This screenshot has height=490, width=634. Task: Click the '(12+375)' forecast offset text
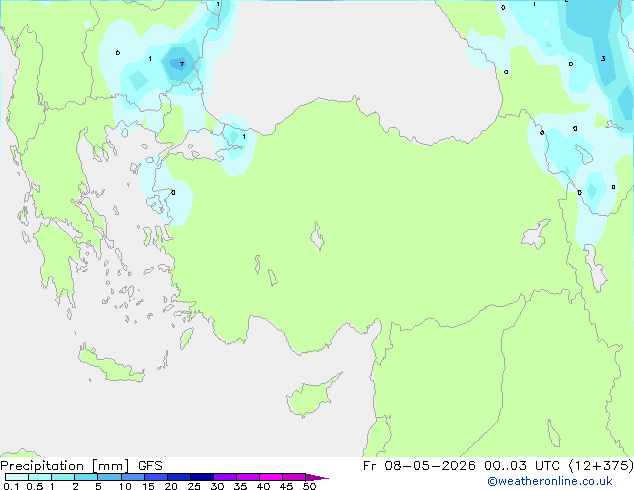pyautogui.click(x=601, y=466)
